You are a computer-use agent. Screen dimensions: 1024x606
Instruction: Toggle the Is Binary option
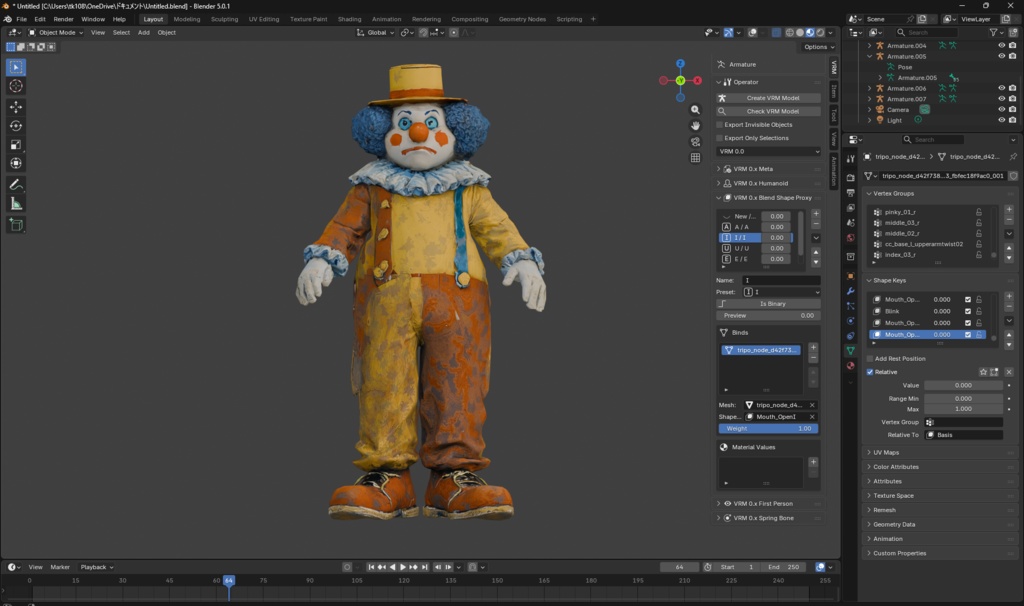click(768, 304)
